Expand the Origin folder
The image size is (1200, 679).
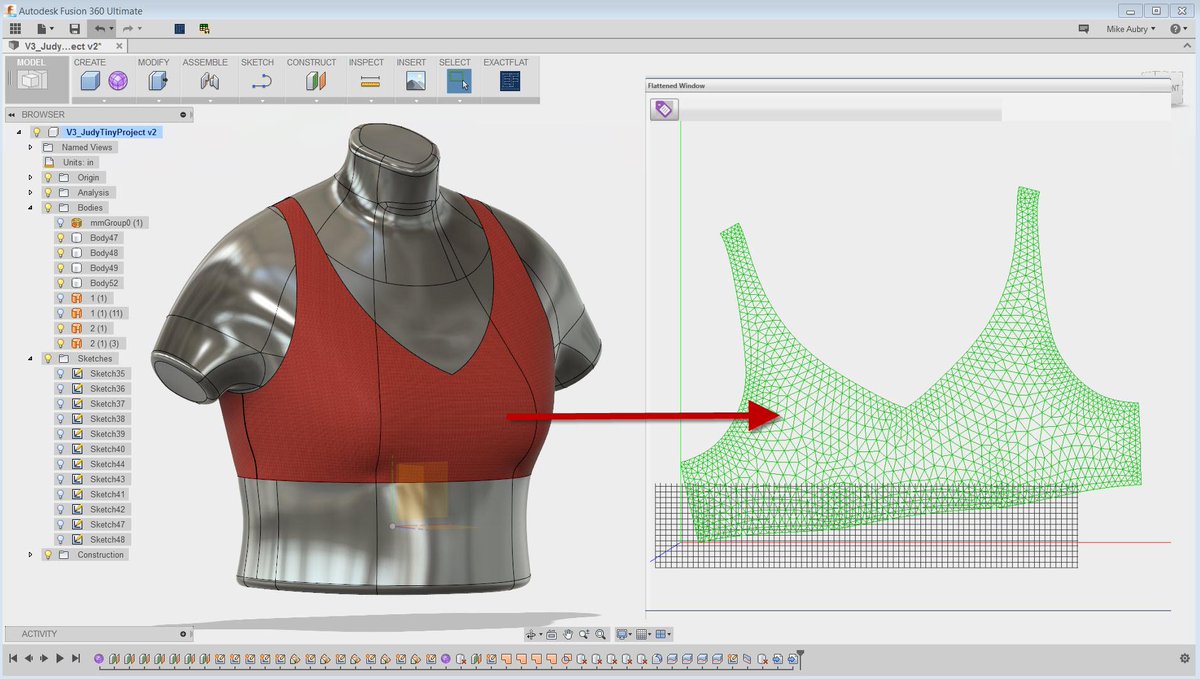click(31, 178)
